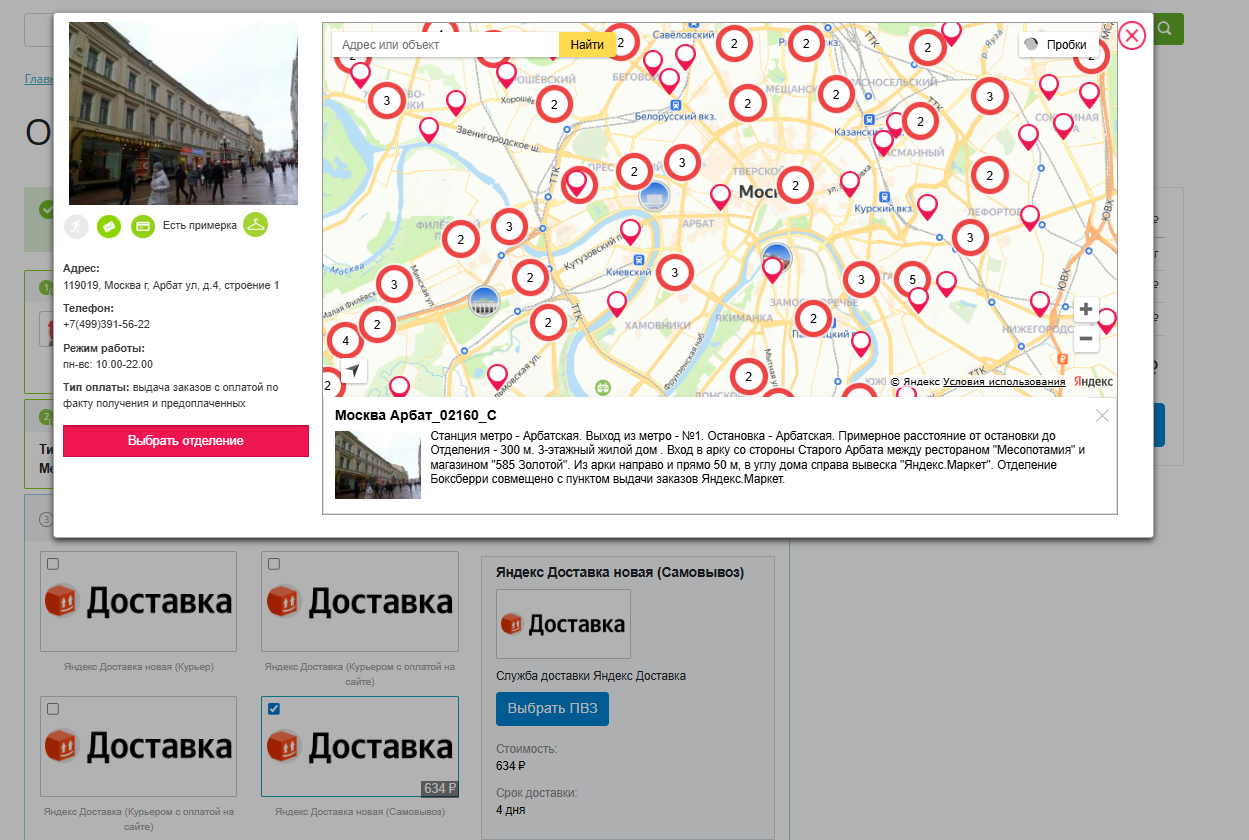Click the address 119019, Москва г, Арбат ул
1249x840 pixels.
(x=171, y=286)
